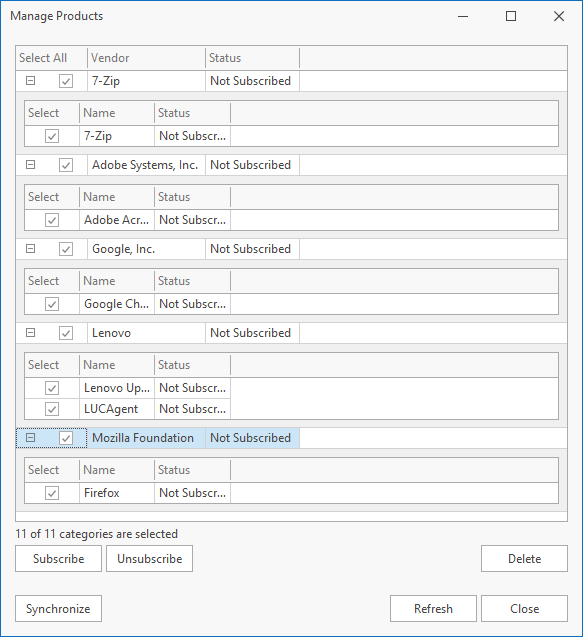This screenshot has height=637, width=583.
Task: Uncheck the 7-Zip product checkbox
Action: (x=52, y=136)
